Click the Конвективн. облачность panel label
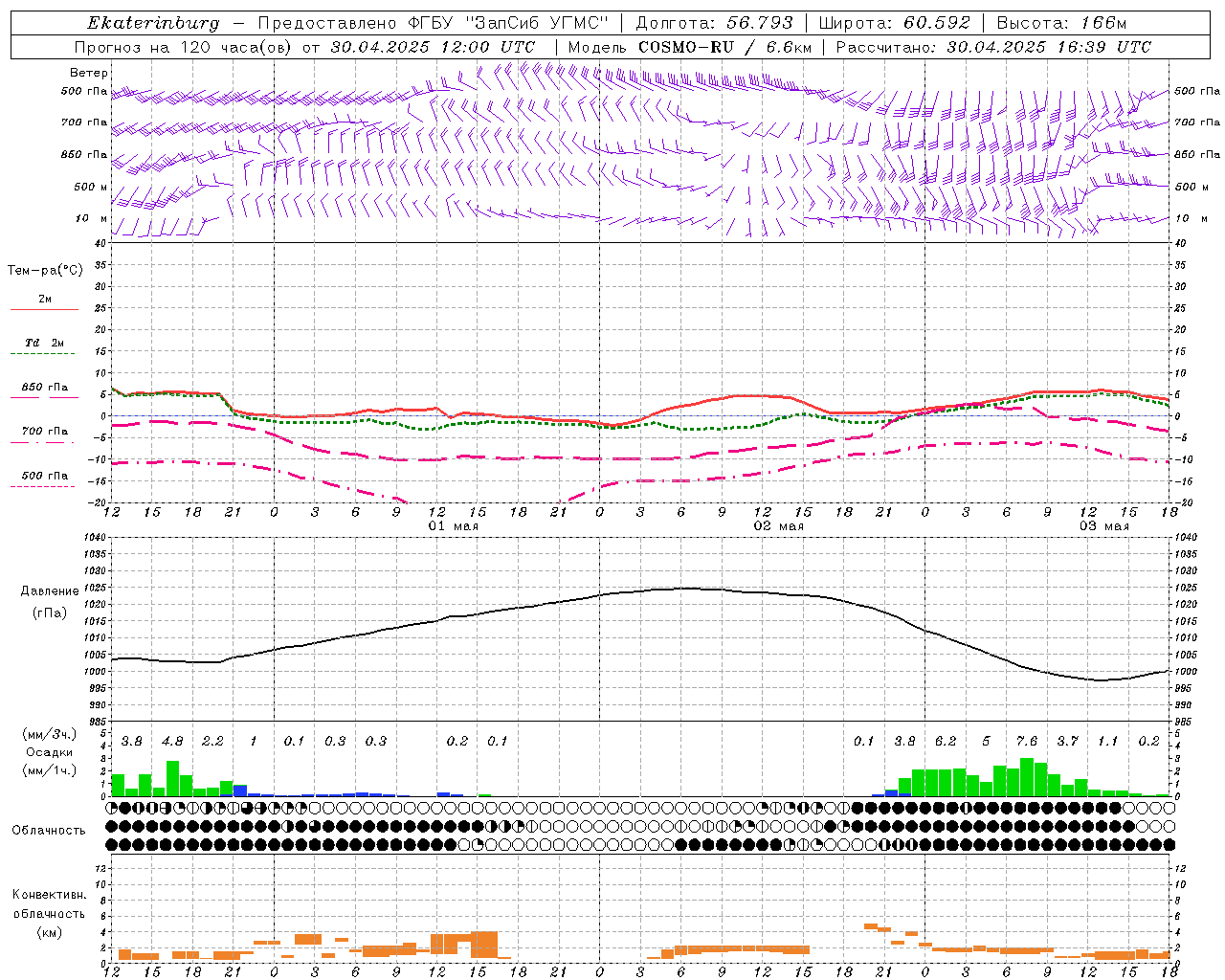Image resolution: width=1225 pixels, height=980 pixels. 49,904
